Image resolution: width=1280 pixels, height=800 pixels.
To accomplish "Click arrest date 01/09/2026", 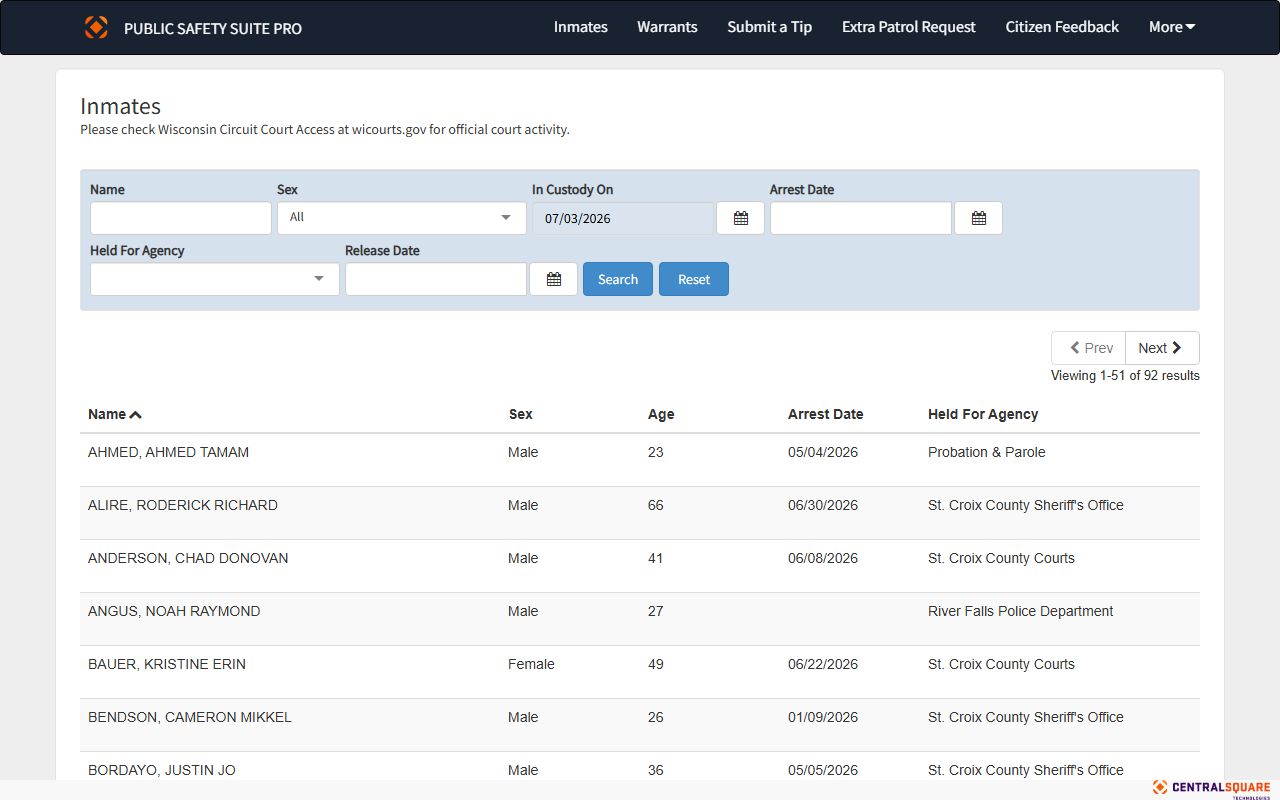I will (x=823, y=717).
